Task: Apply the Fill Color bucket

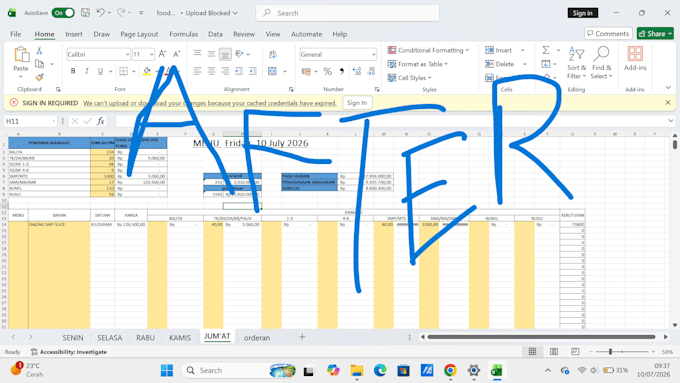Action: [147, 71]
